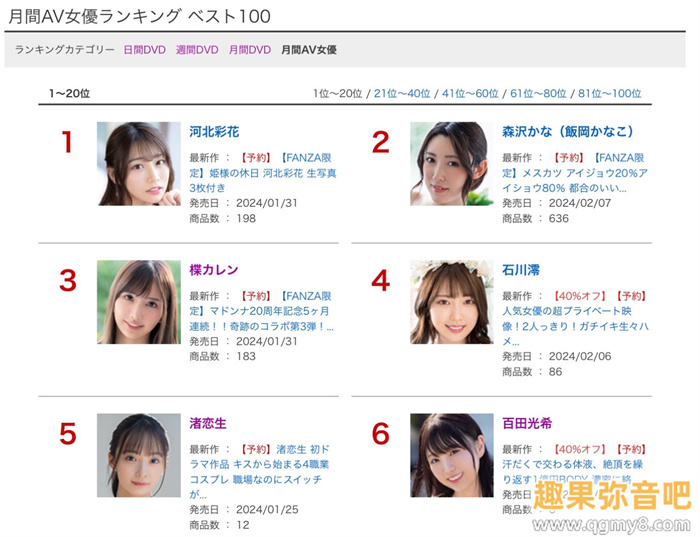The height and width of the screenshot is (537, 700).
Task: Click the rank 2 portrait thumbnail
Action: pyautogui.click(x=452, y=164)
